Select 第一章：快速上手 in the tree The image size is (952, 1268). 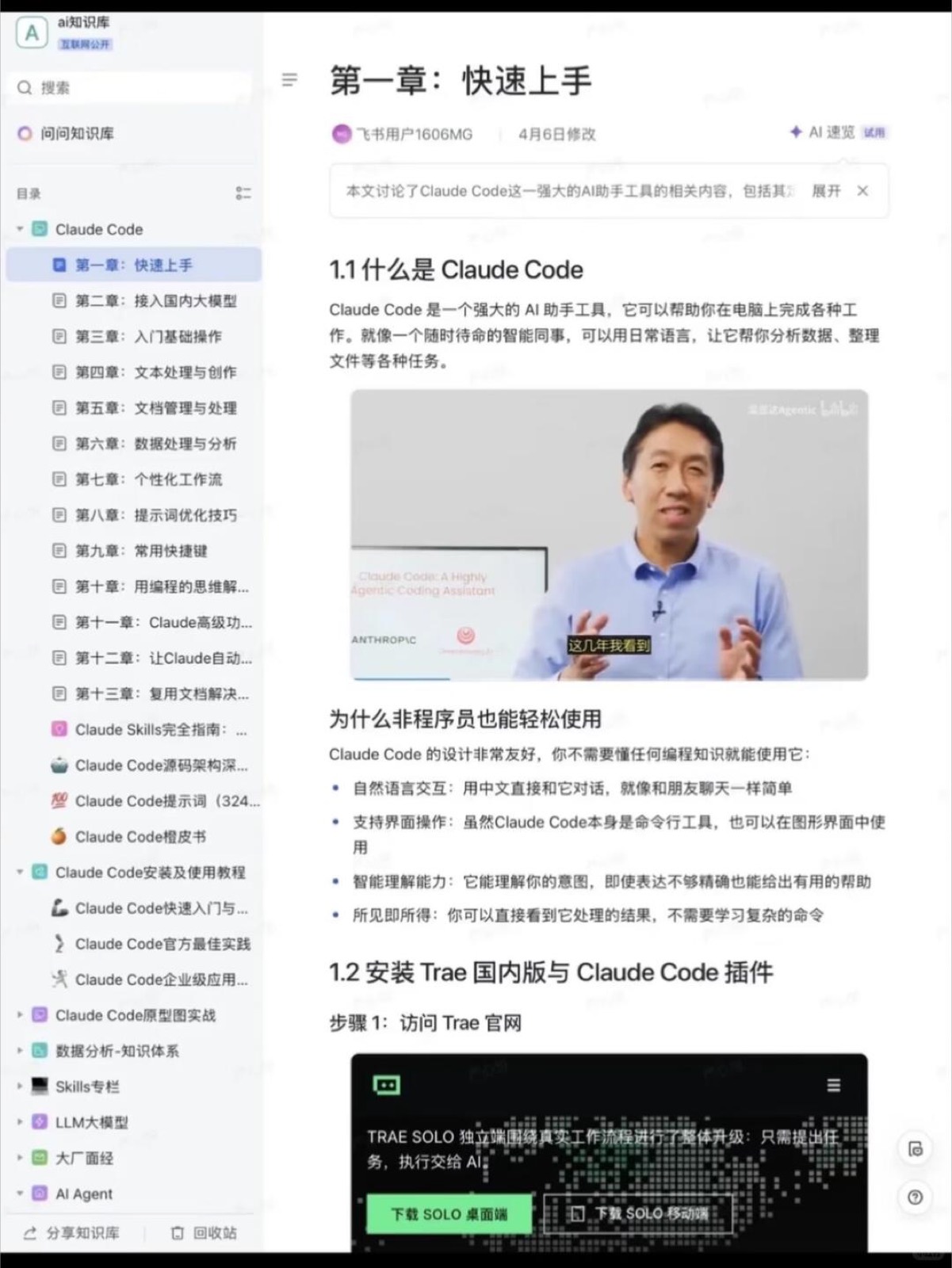click(134, 265)
